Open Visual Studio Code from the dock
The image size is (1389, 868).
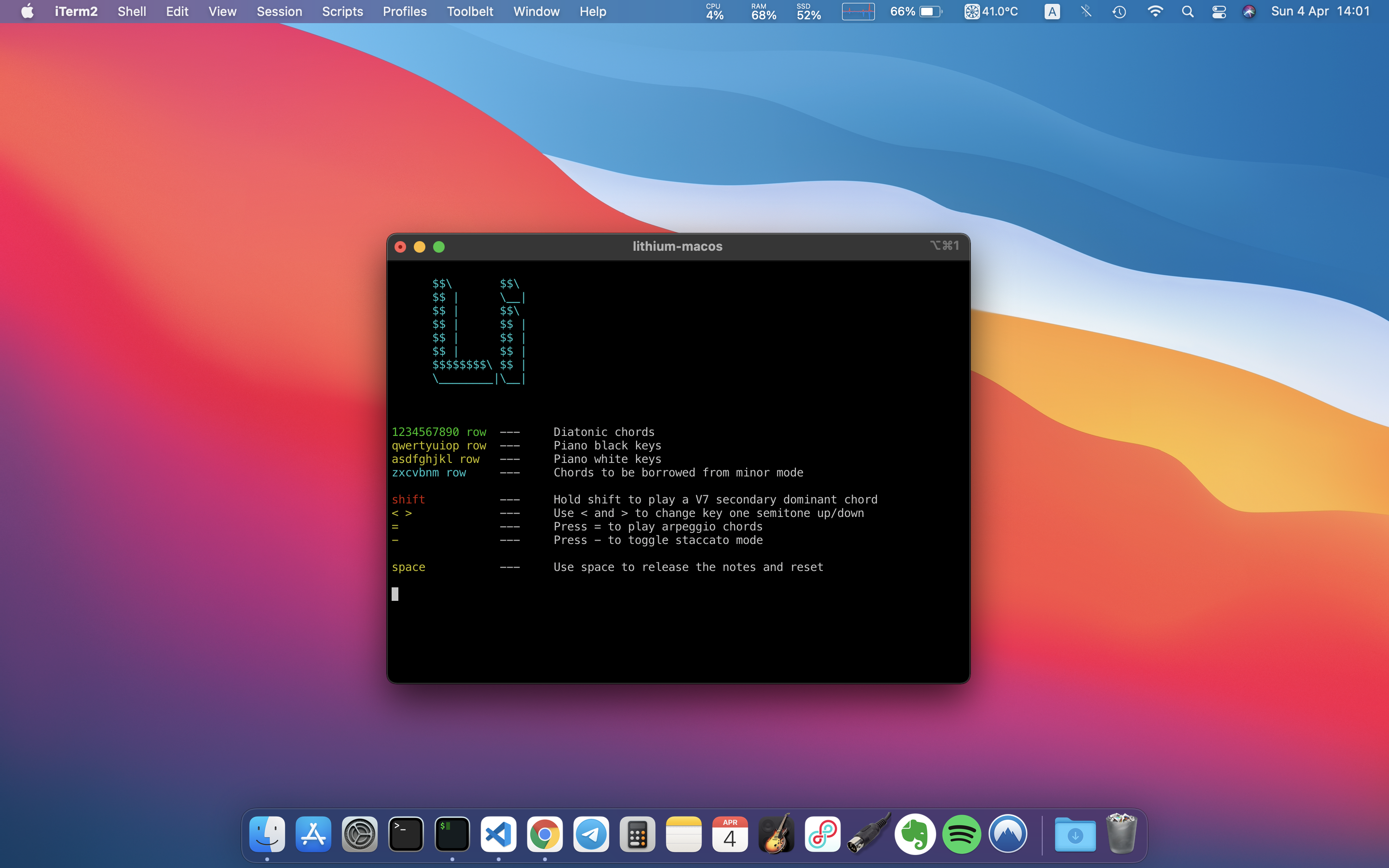point(498,834)
